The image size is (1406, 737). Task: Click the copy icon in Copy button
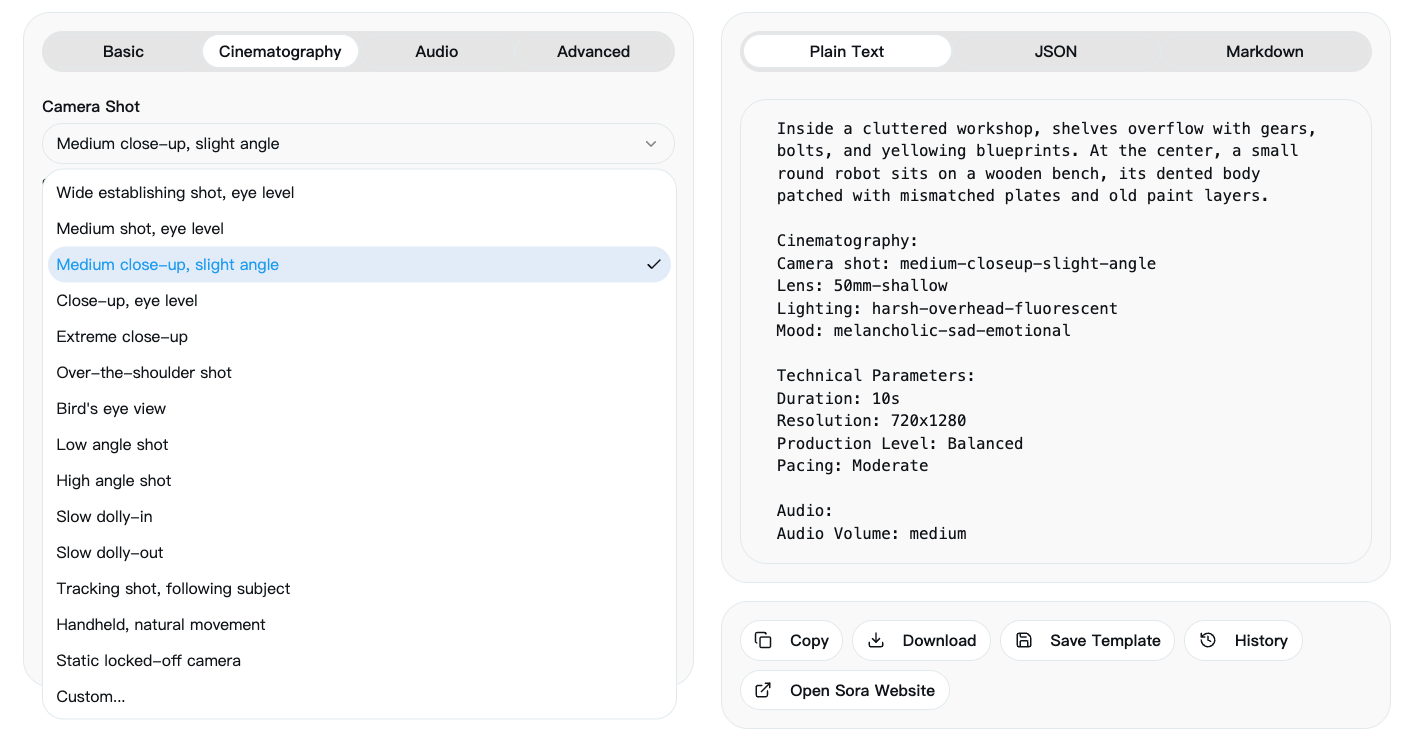click(763, 640)
